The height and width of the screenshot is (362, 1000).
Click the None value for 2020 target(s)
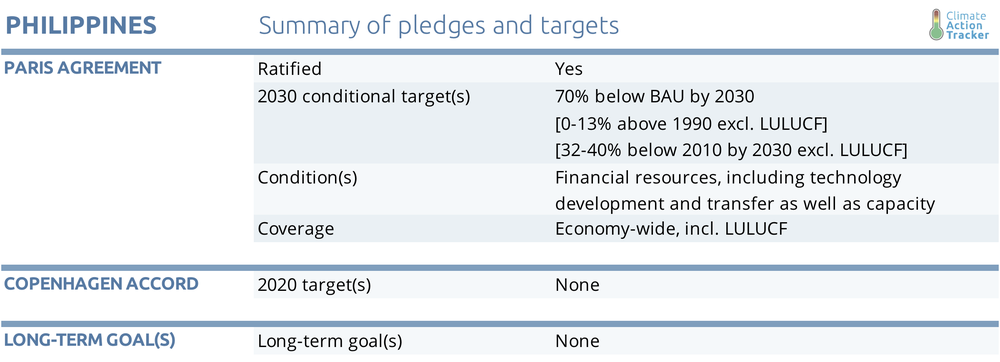click(x=577, y=285)
